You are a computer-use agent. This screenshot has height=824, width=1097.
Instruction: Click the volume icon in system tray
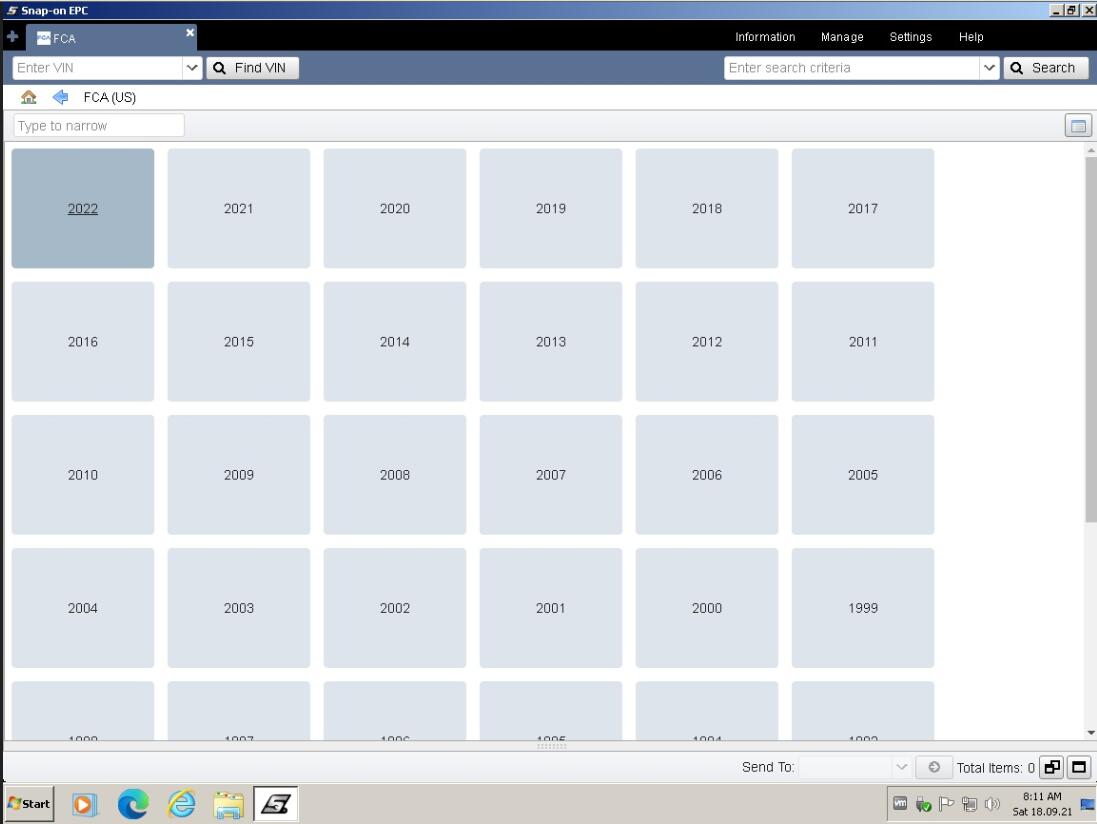(992, 804)
